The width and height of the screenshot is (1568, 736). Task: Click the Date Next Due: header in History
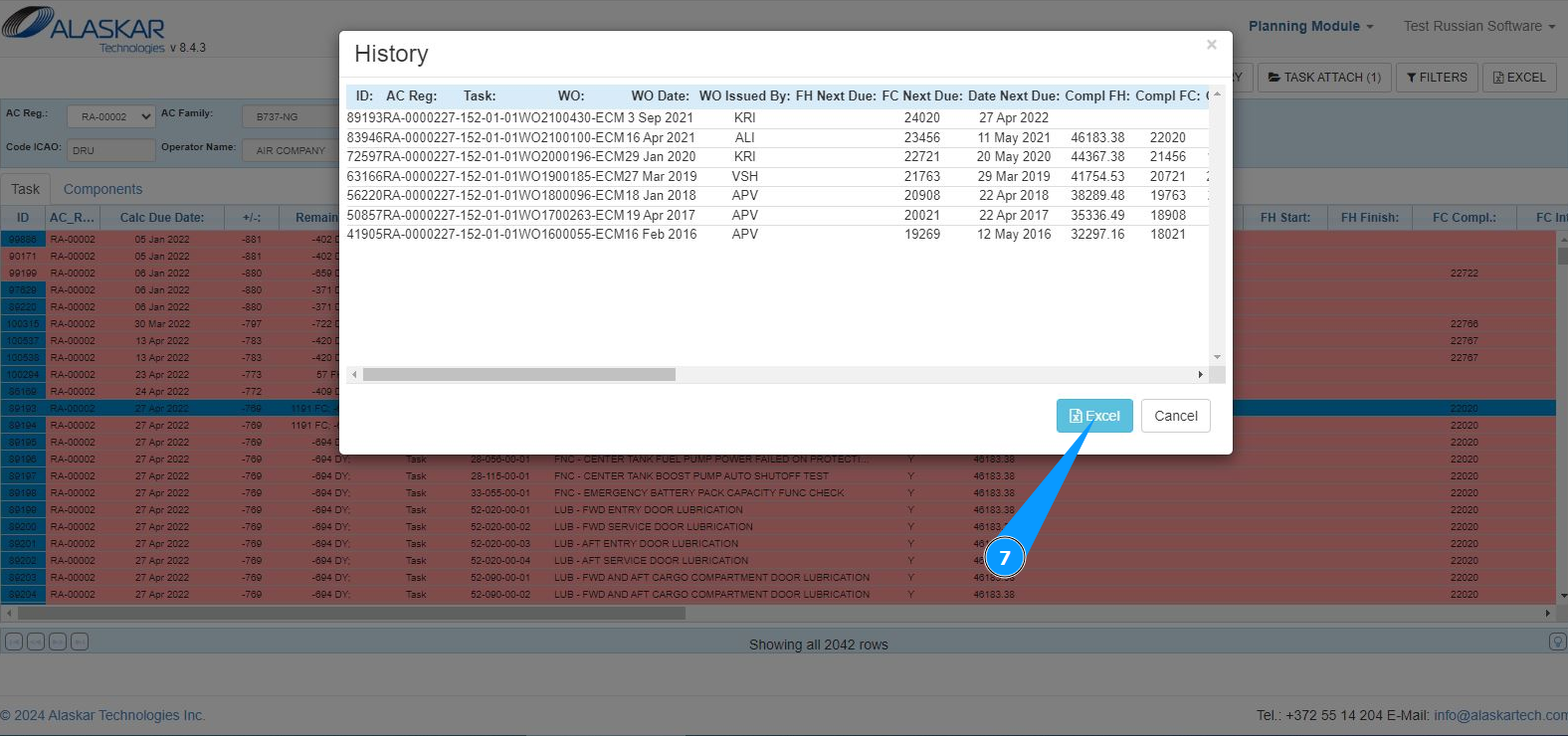point(1014,96)
